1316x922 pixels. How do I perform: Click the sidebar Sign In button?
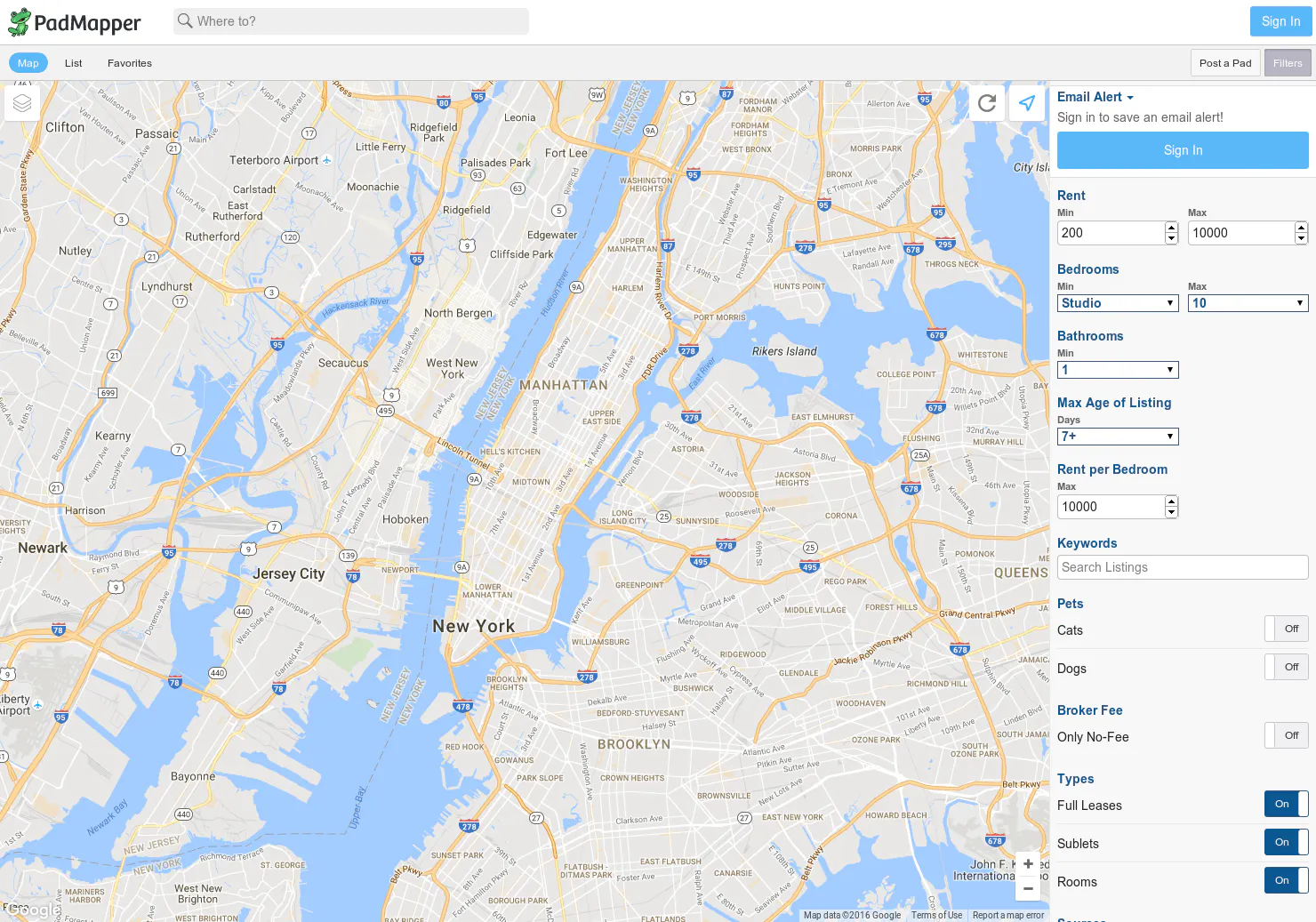coord(1183,150)
